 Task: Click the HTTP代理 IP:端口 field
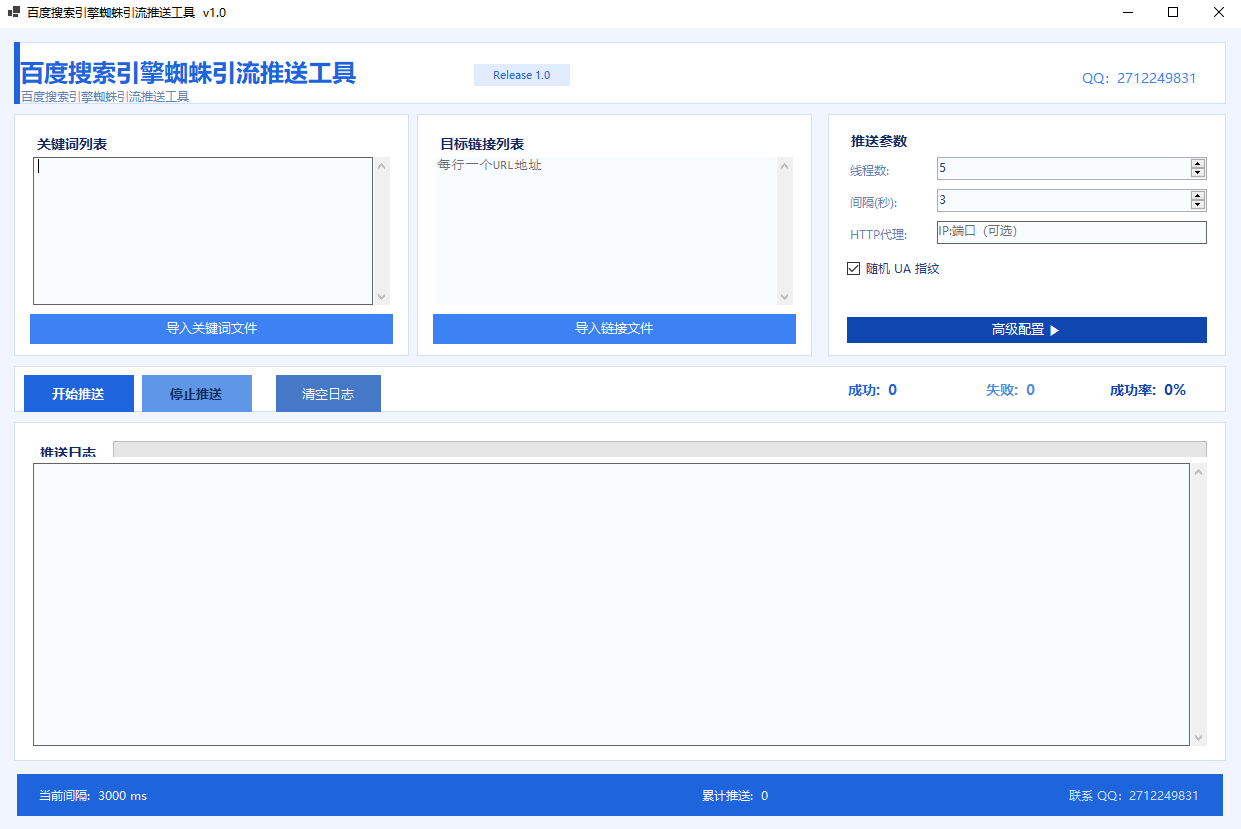[1071, 232]
